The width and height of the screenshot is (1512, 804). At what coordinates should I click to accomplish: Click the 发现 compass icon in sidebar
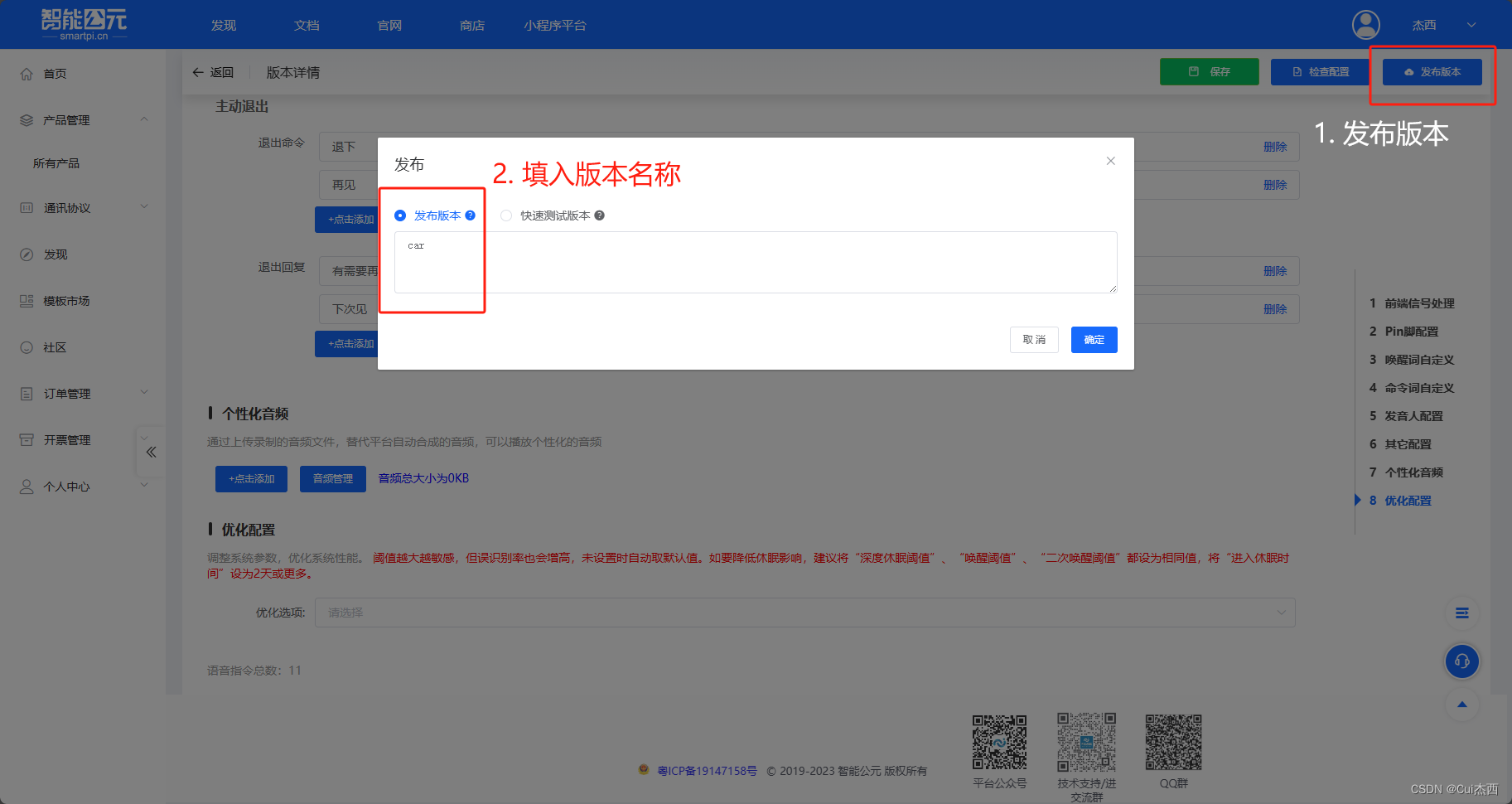tap(27, 254)
